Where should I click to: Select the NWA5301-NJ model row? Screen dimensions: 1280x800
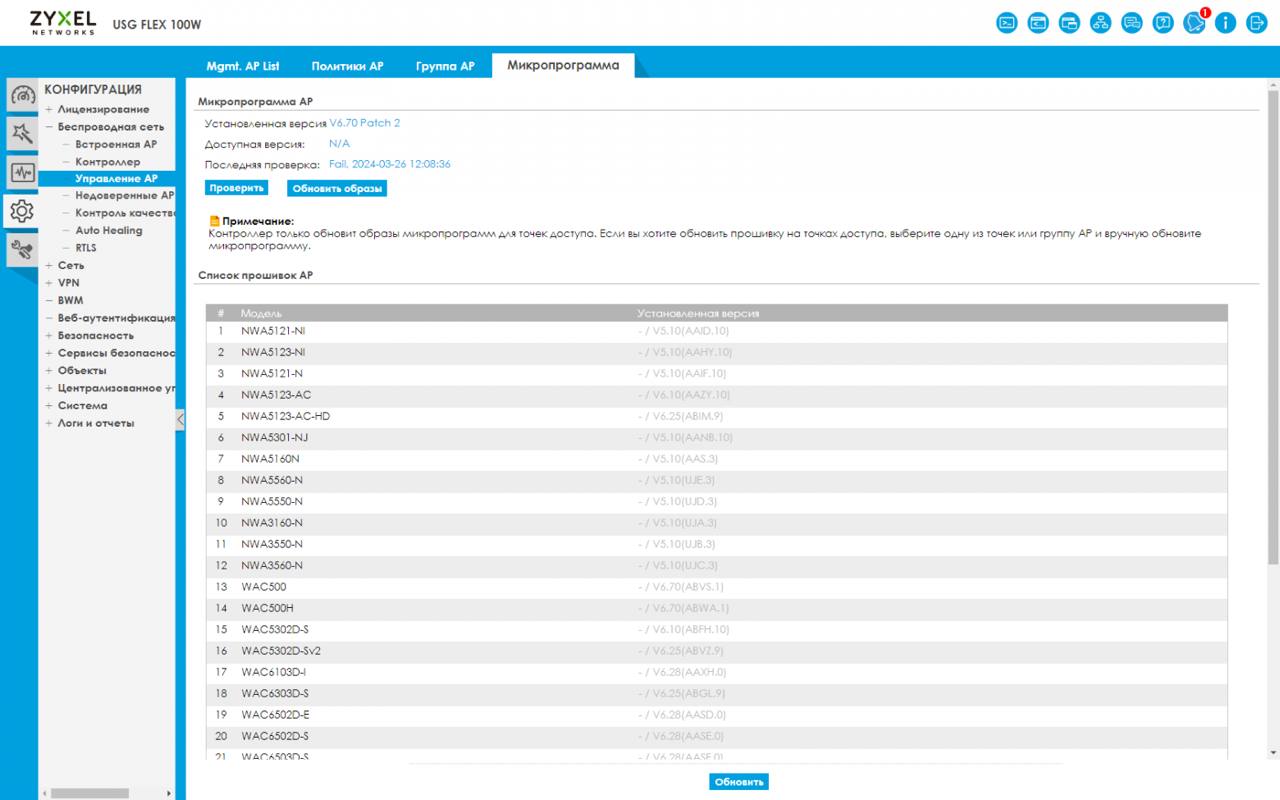click(717, 438)
